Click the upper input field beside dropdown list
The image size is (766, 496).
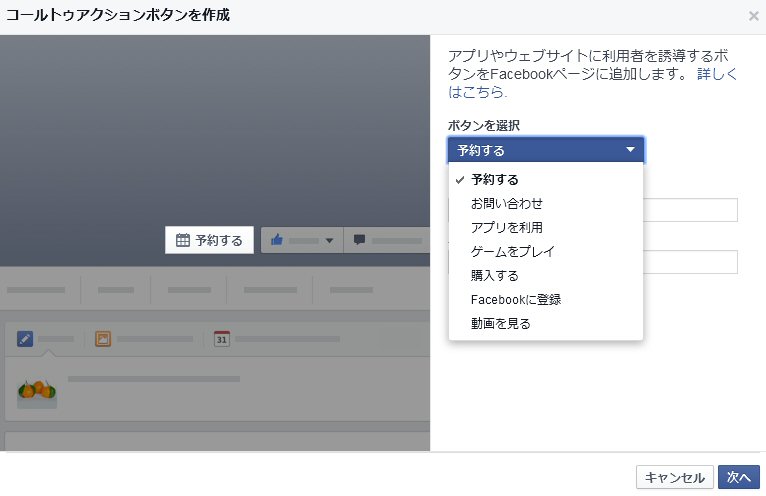[690, 210]
